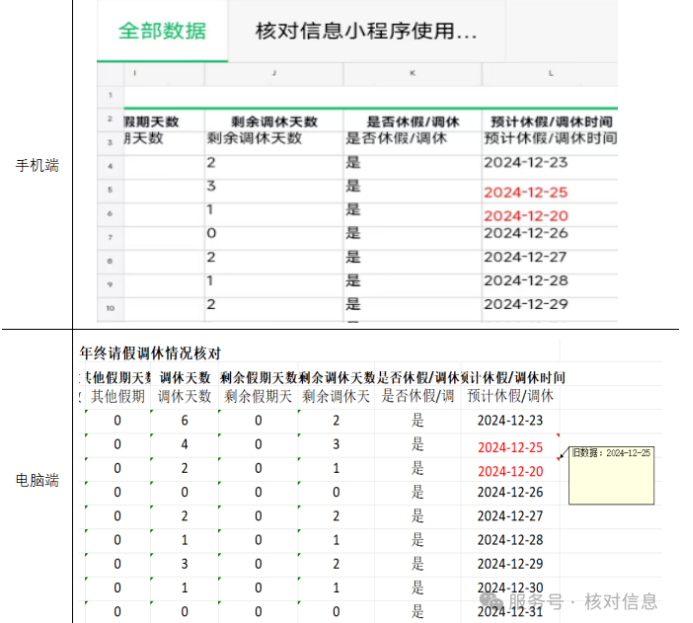Click desktop cell 2024-12-31
The image size is (693, 623).
[x=510, y=612]
